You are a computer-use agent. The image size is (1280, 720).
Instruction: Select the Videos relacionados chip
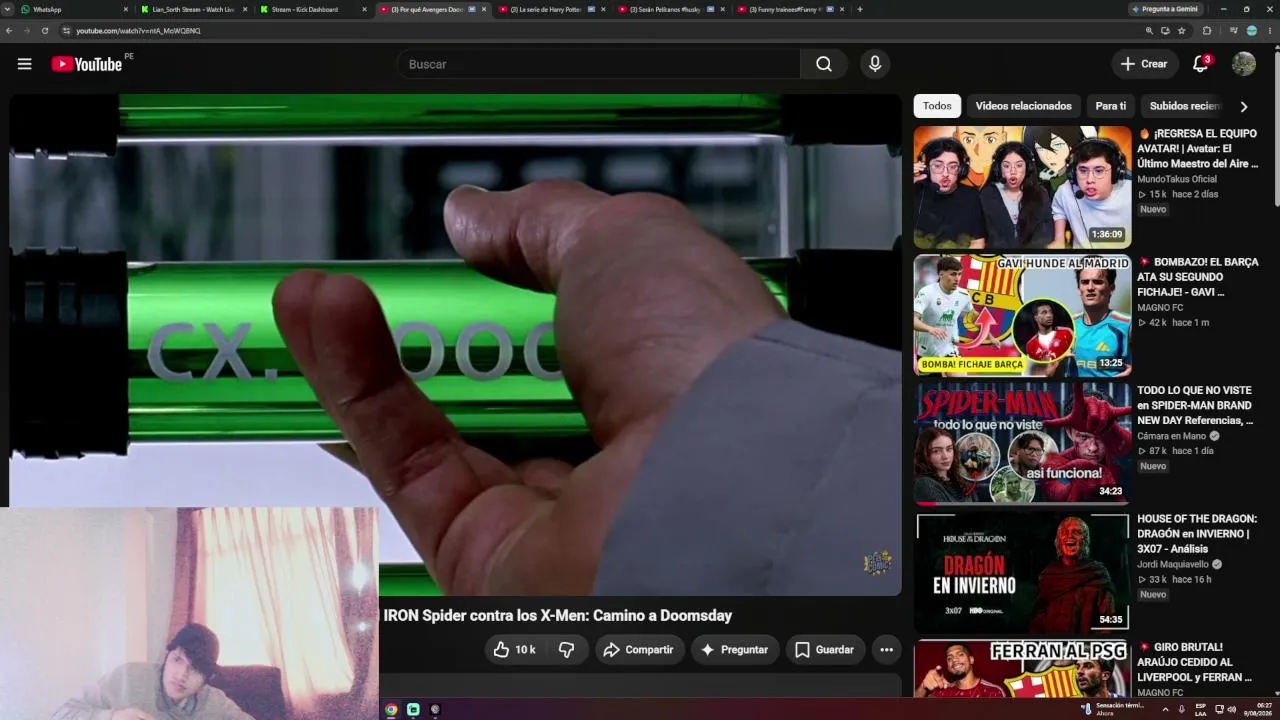click(x=1023, y=106)
